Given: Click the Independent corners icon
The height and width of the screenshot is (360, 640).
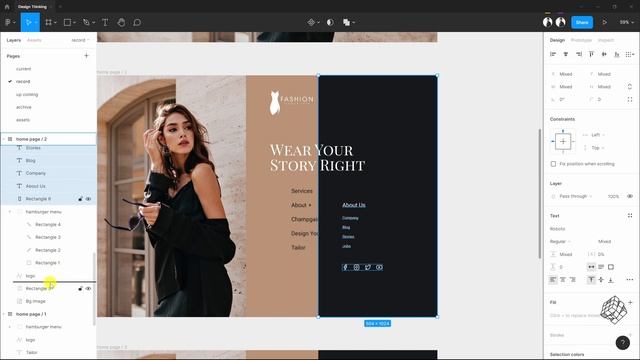Looking at the screenshot, I should click(630, 99).
